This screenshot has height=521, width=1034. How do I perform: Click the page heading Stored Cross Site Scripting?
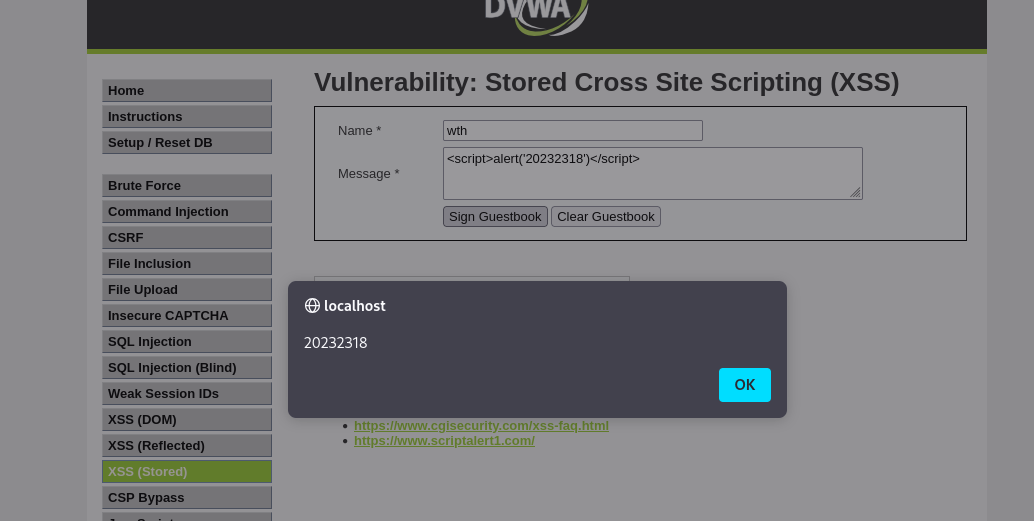point(607,82)
